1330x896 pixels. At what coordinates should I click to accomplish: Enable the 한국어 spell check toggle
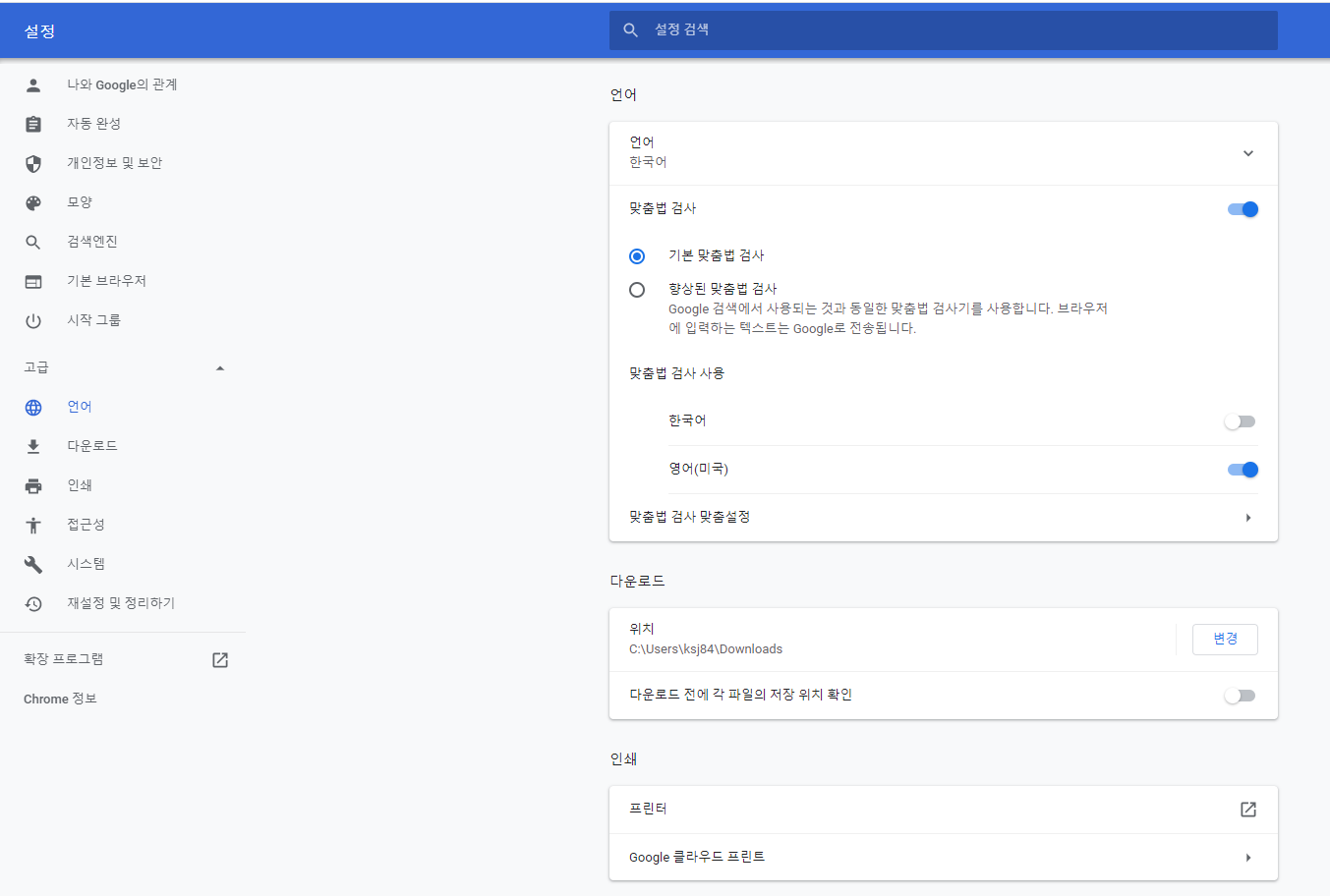[x=1240, y=420]
